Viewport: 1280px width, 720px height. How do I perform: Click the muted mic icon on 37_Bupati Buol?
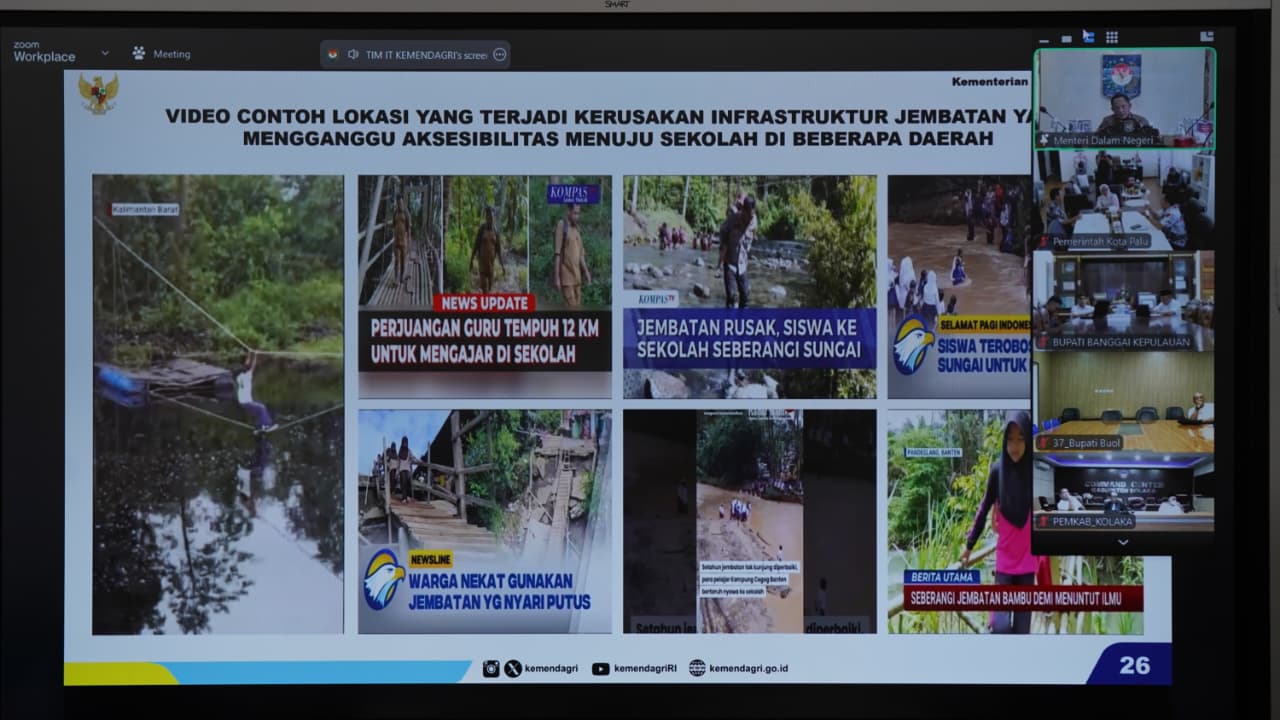[x=1045, y=443]
